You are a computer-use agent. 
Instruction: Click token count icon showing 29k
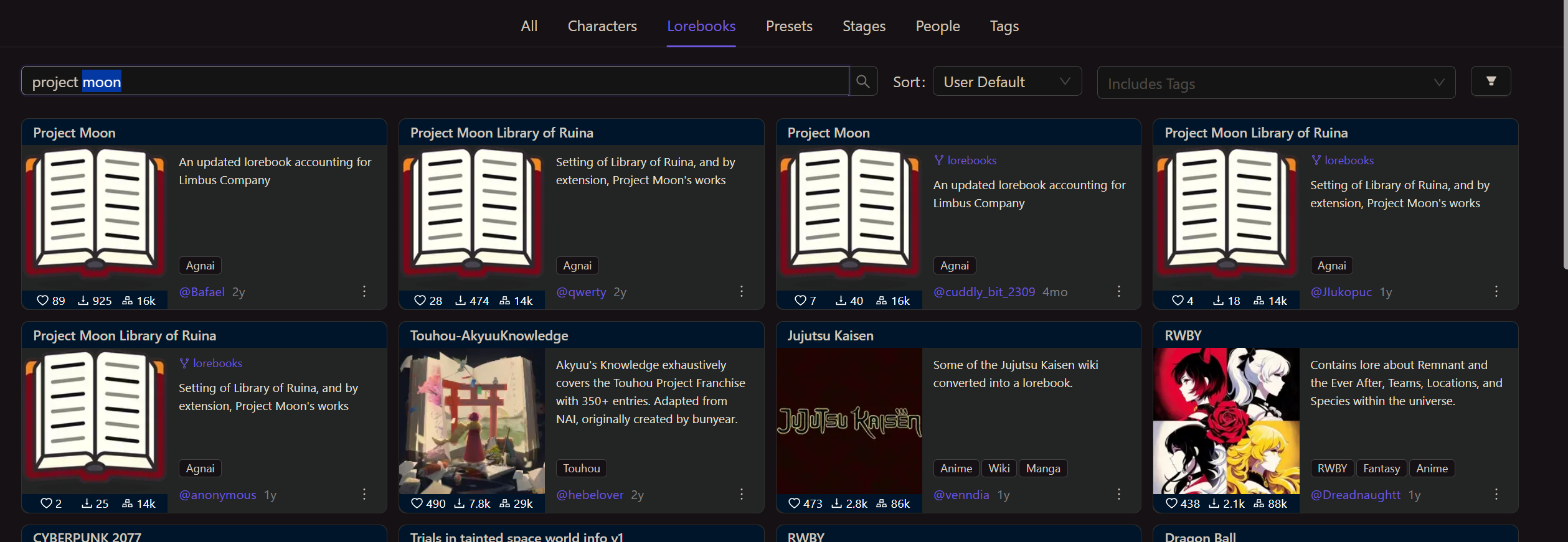pyautogui.click(x=504, y=503)
